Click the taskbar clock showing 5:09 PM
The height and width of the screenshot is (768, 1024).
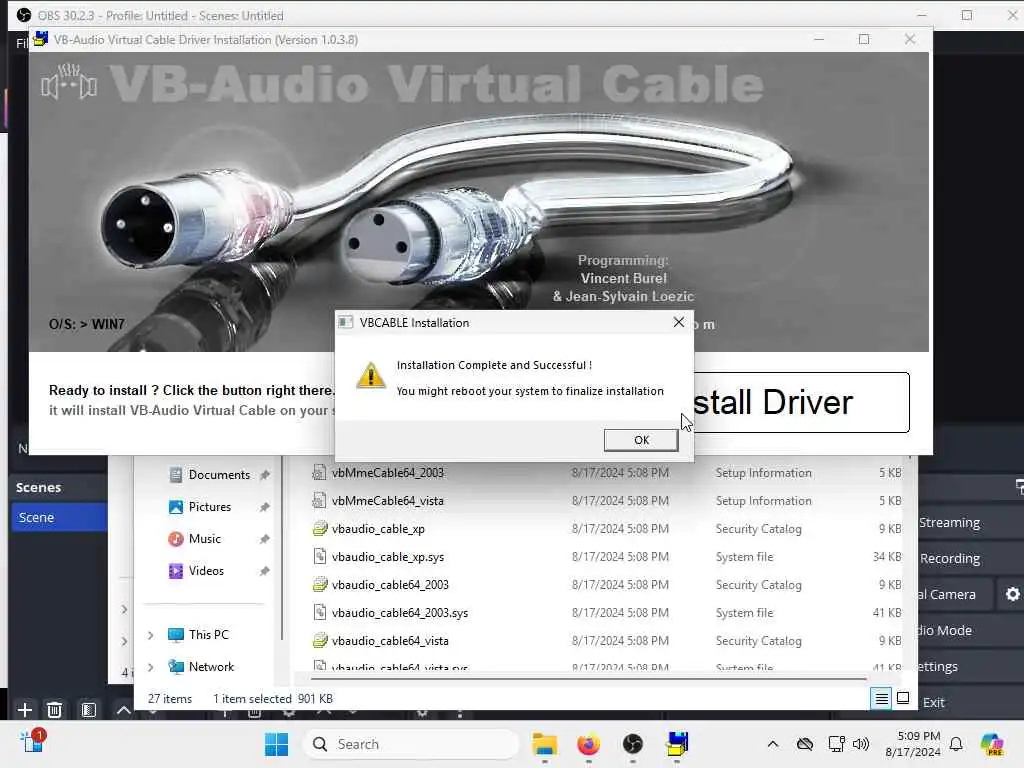(x=912, y=744)
